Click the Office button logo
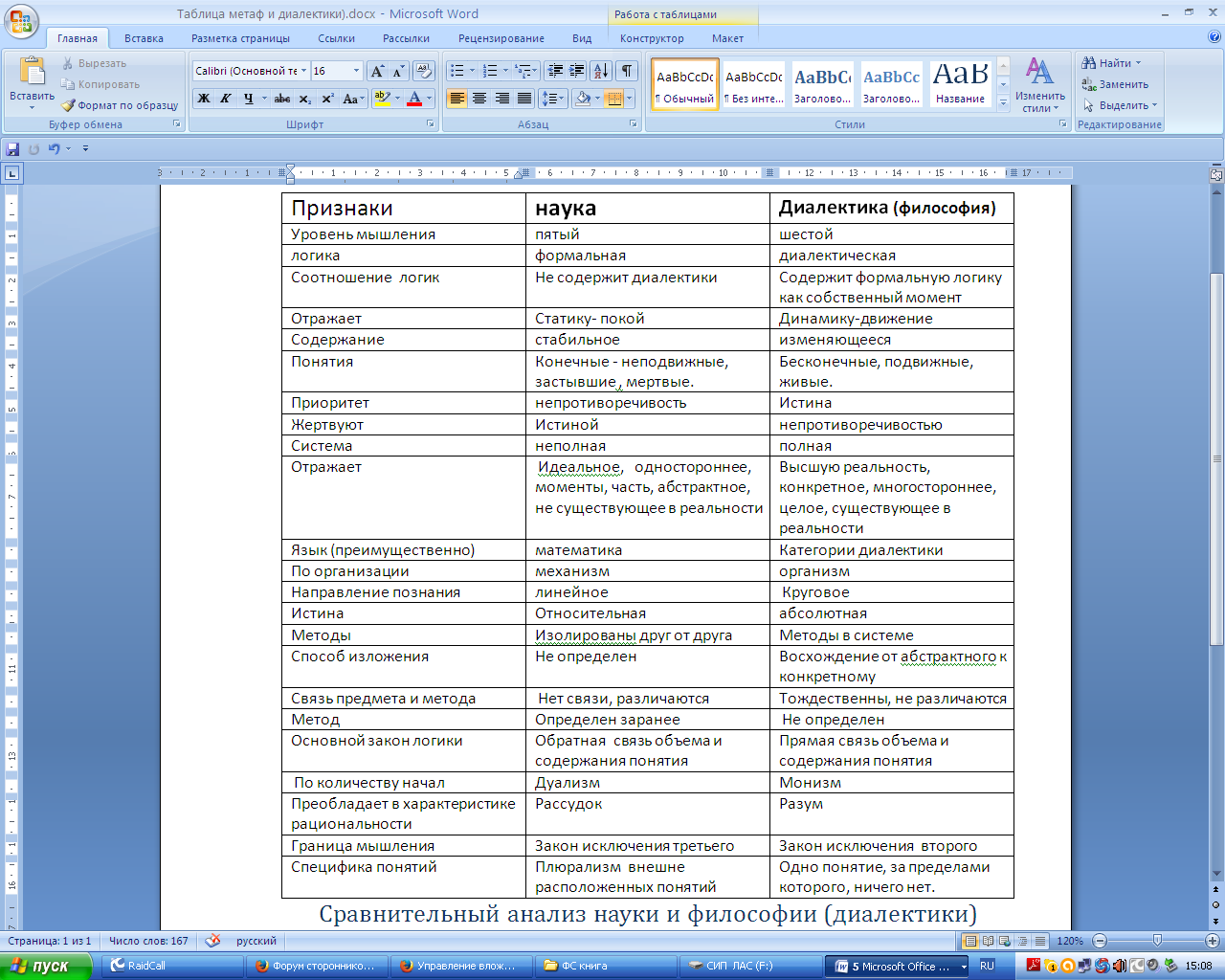Image resolution: width=1225 pixels, height=980 pixels. point(21,21)
